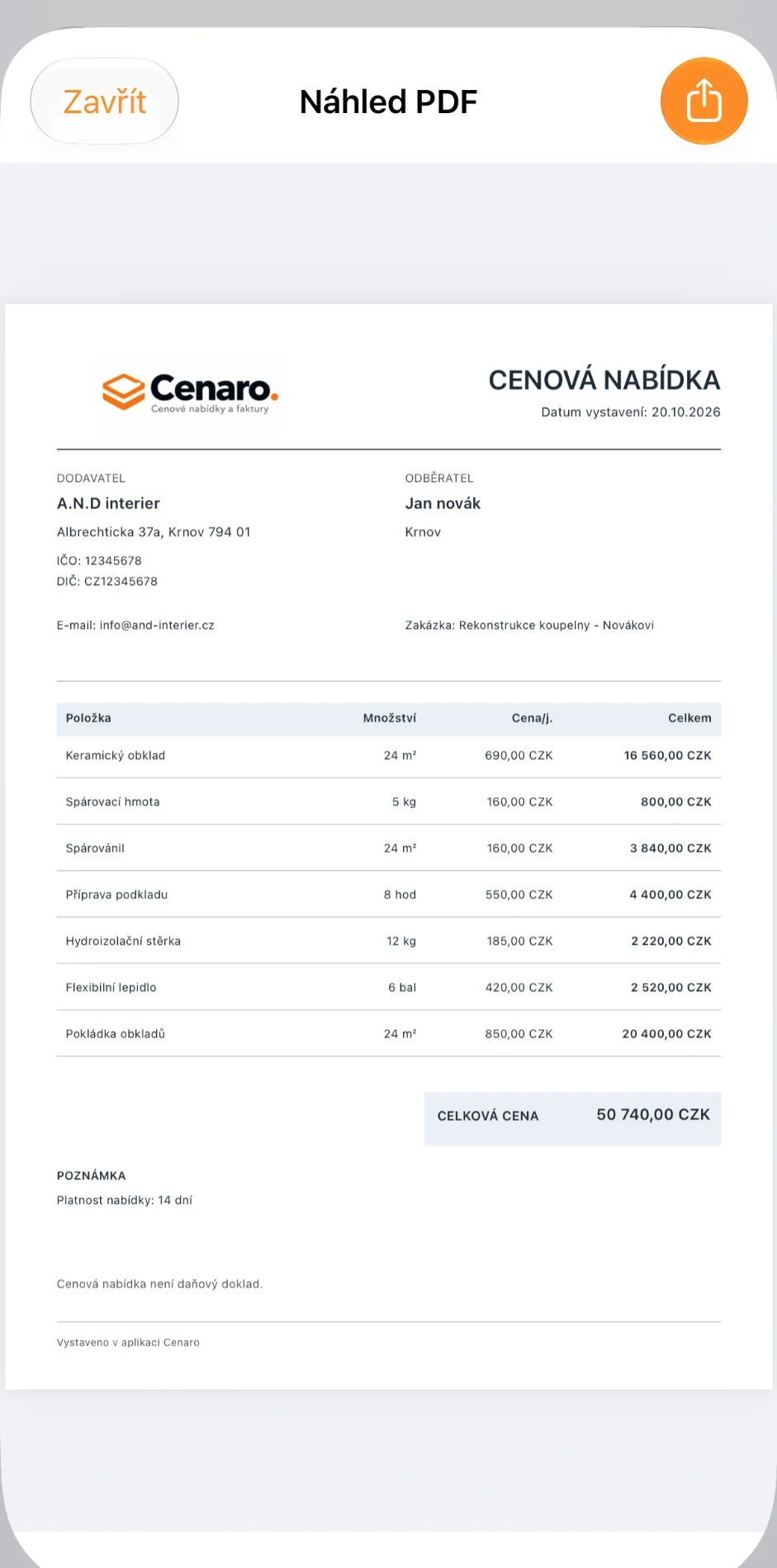Select the grand total 50 740,00 CZK
The width and height of the screenshot is (777, 1568).
pos(653,1115)
